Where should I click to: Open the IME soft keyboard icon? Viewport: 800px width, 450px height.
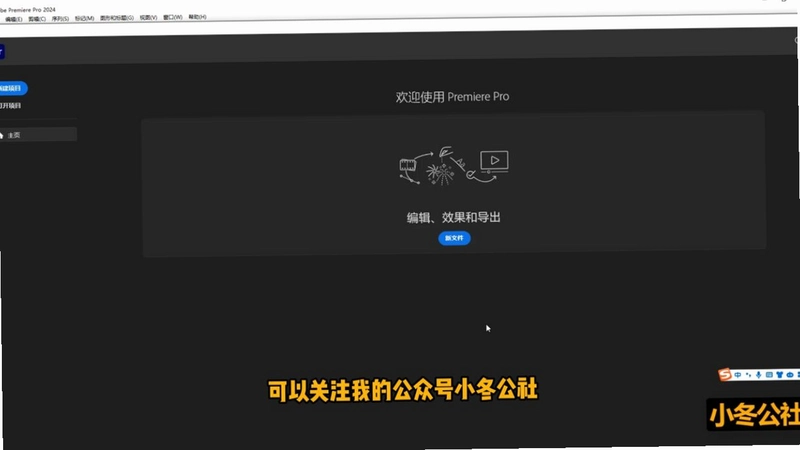769,375
